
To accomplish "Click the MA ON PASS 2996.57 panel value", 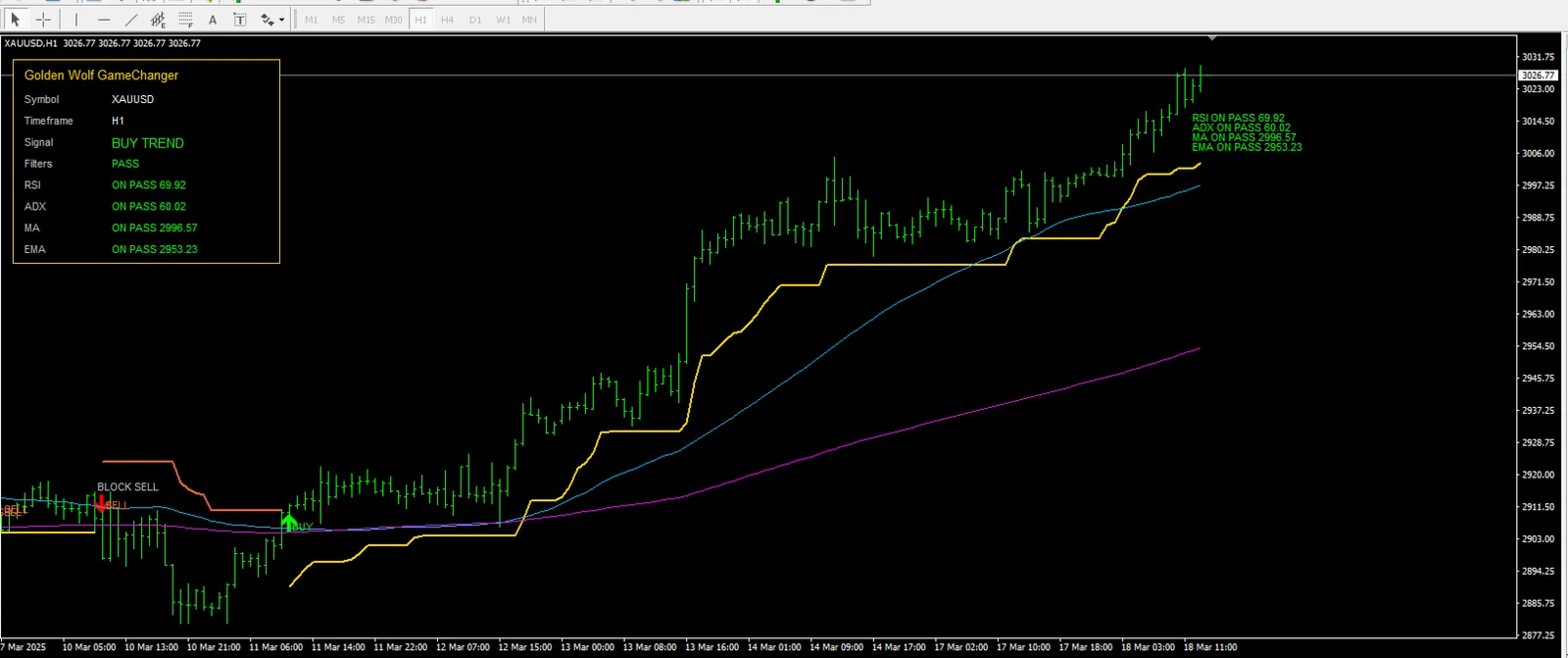I will 155,228.
